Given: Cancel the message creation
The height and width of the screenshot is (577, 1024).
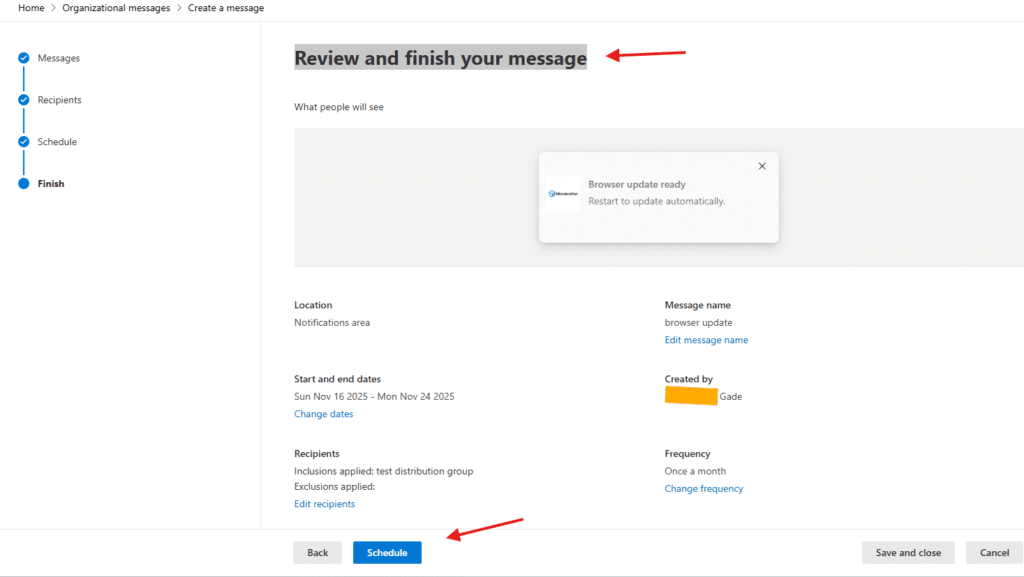Looking at the screenshot, I should 994,553.
